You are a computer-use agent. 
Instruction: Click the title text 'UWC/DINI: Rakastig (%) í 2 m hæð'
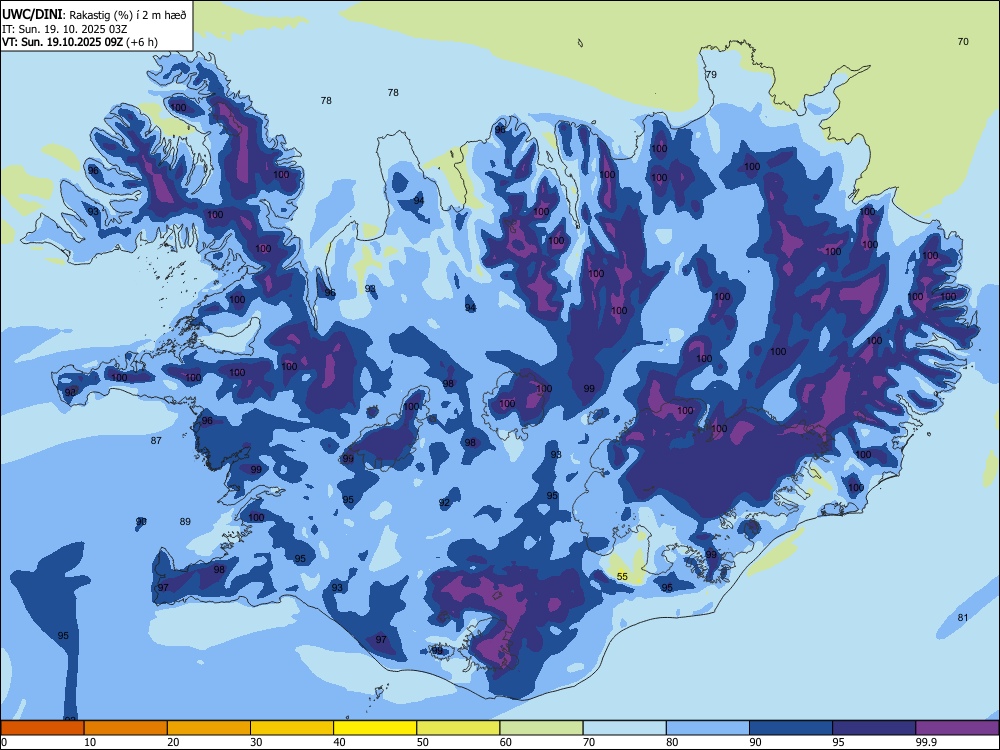[94, 14]
